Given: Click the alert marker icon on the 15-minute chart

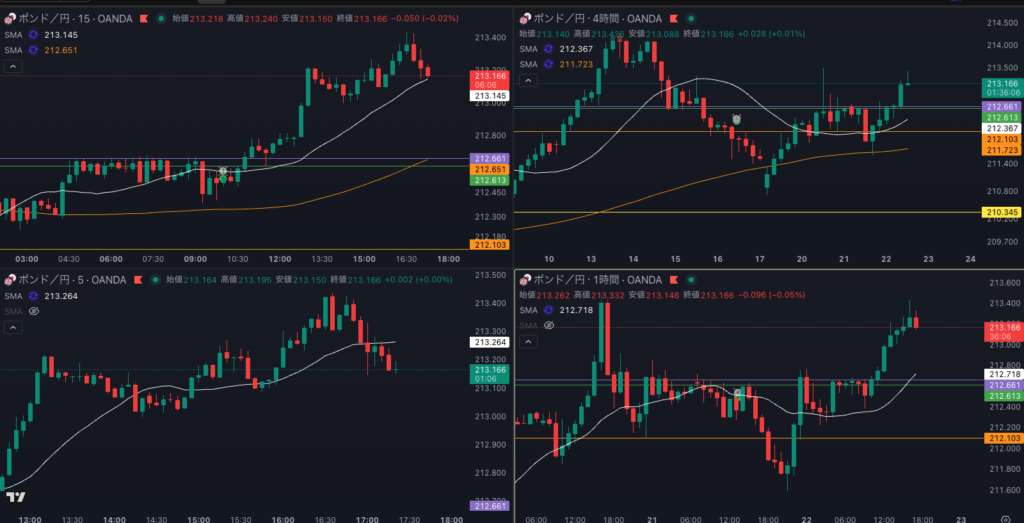Looking at the screenshot, I should 223,171.
